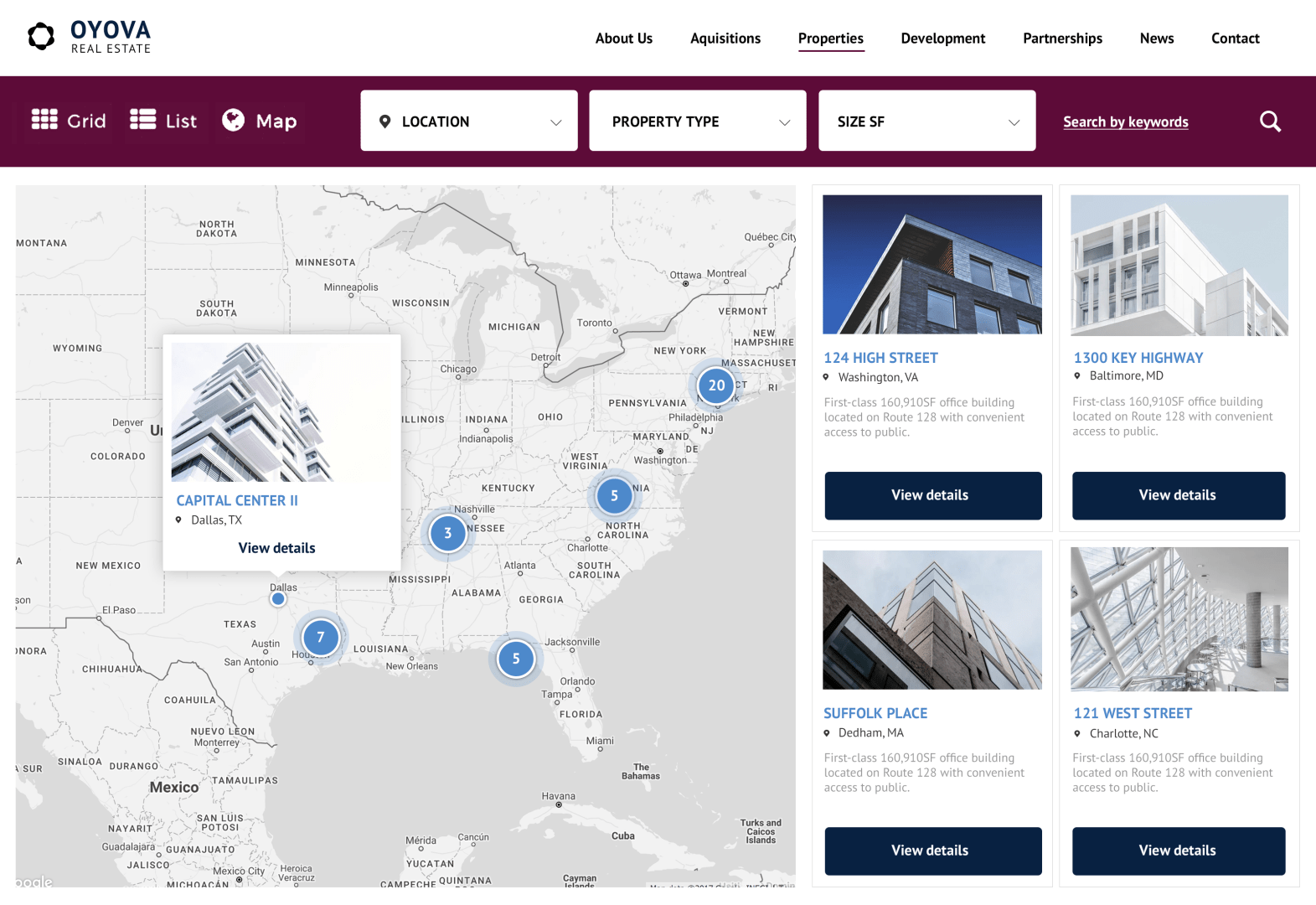Open the Suffolk Place title link
Viewport: 1316px width, 905px height.
[875, 713]
